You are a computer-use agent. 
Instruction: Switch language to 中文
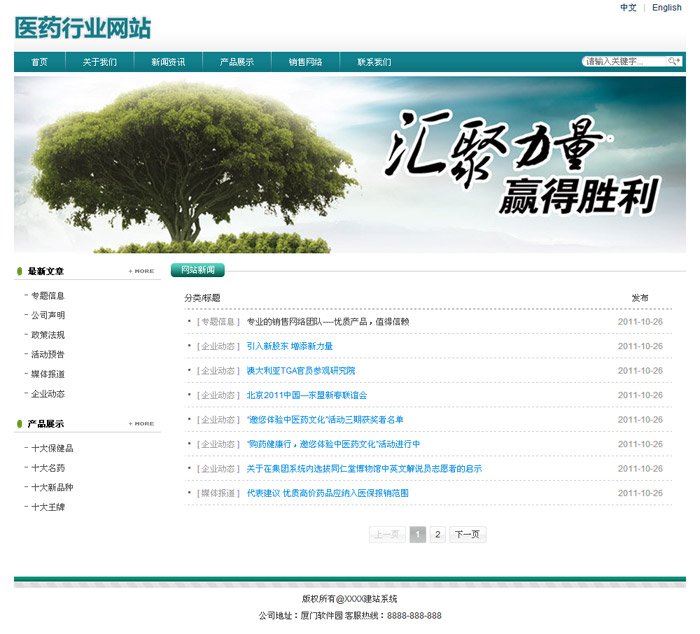pyautogui.click(x=628, y=8)
